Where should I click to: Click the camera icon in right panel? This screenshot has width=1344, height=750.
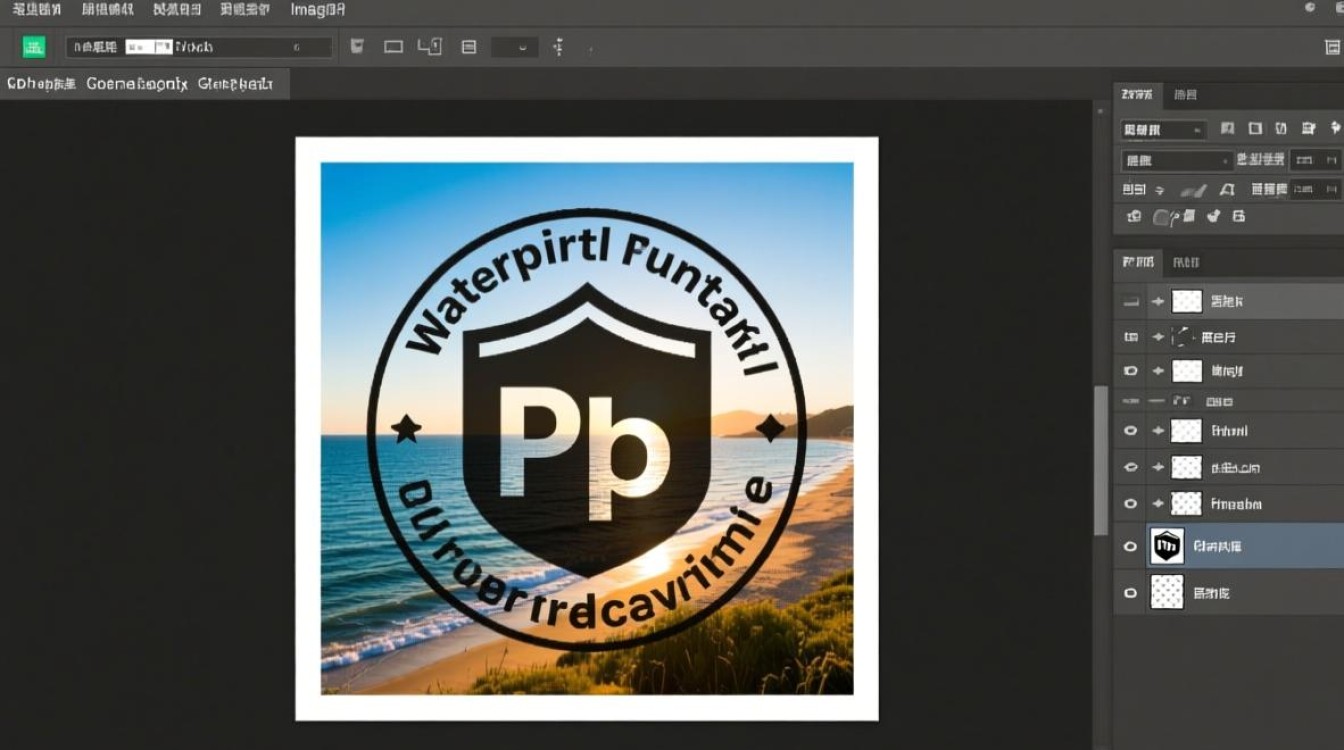click(x=1133, y=216)
